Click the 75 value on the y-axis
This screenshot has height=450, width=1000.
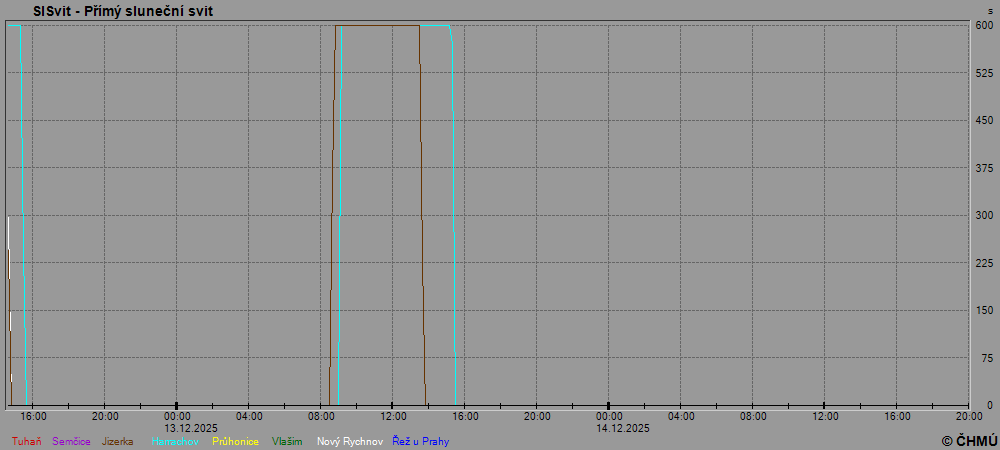click(x=986, y=358)
